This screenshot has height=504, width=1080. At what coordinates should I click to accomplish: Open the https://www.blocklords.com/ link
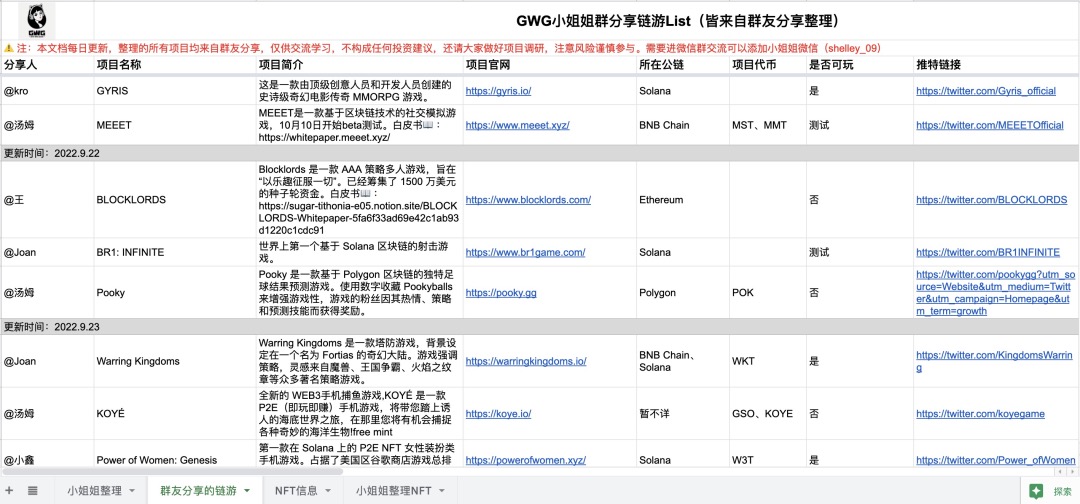528,200
